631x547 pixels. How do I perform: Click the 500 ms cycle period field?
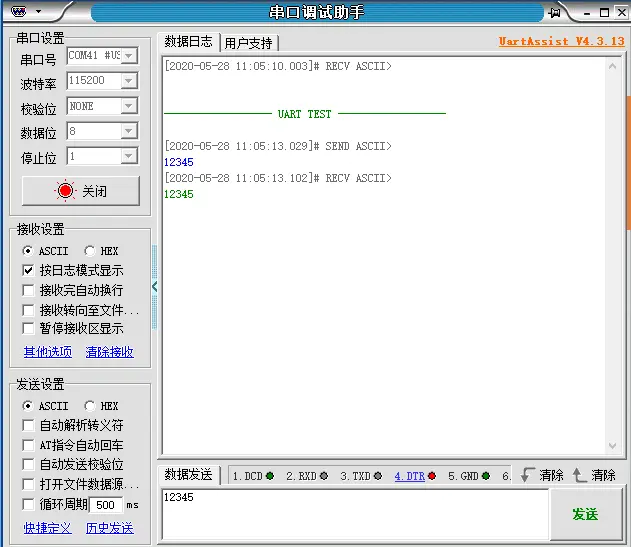[x=105, y=505]
